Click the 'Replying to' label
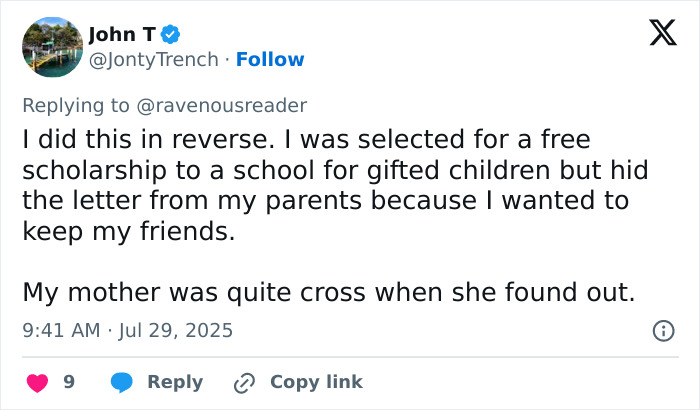 point(75,105)
